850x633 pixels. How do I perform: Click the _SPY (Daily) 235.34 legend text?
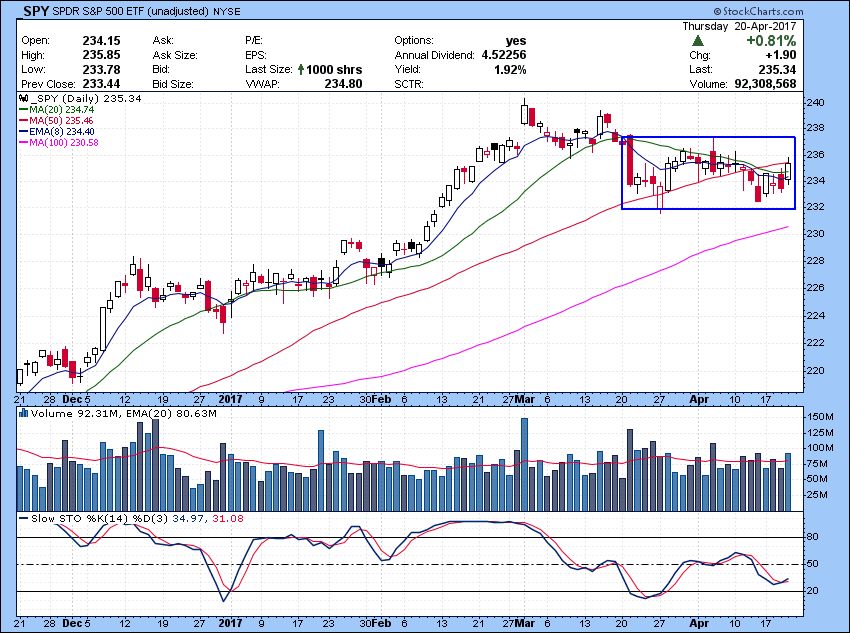tap(86, 99)
